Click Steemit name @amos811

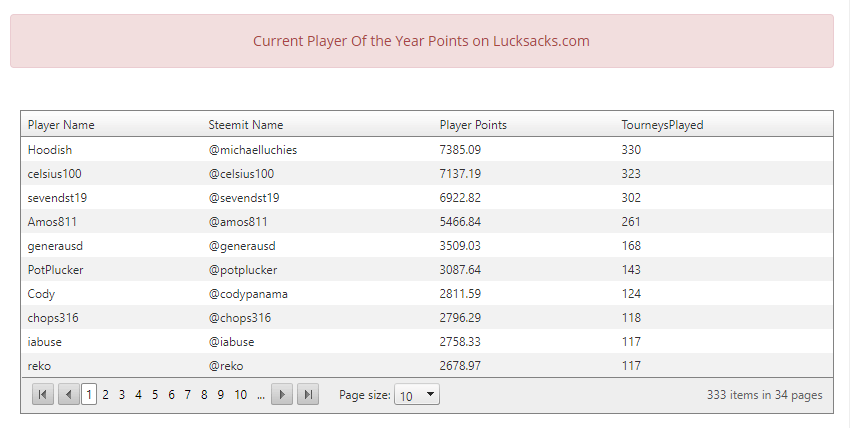click(238, 222)
